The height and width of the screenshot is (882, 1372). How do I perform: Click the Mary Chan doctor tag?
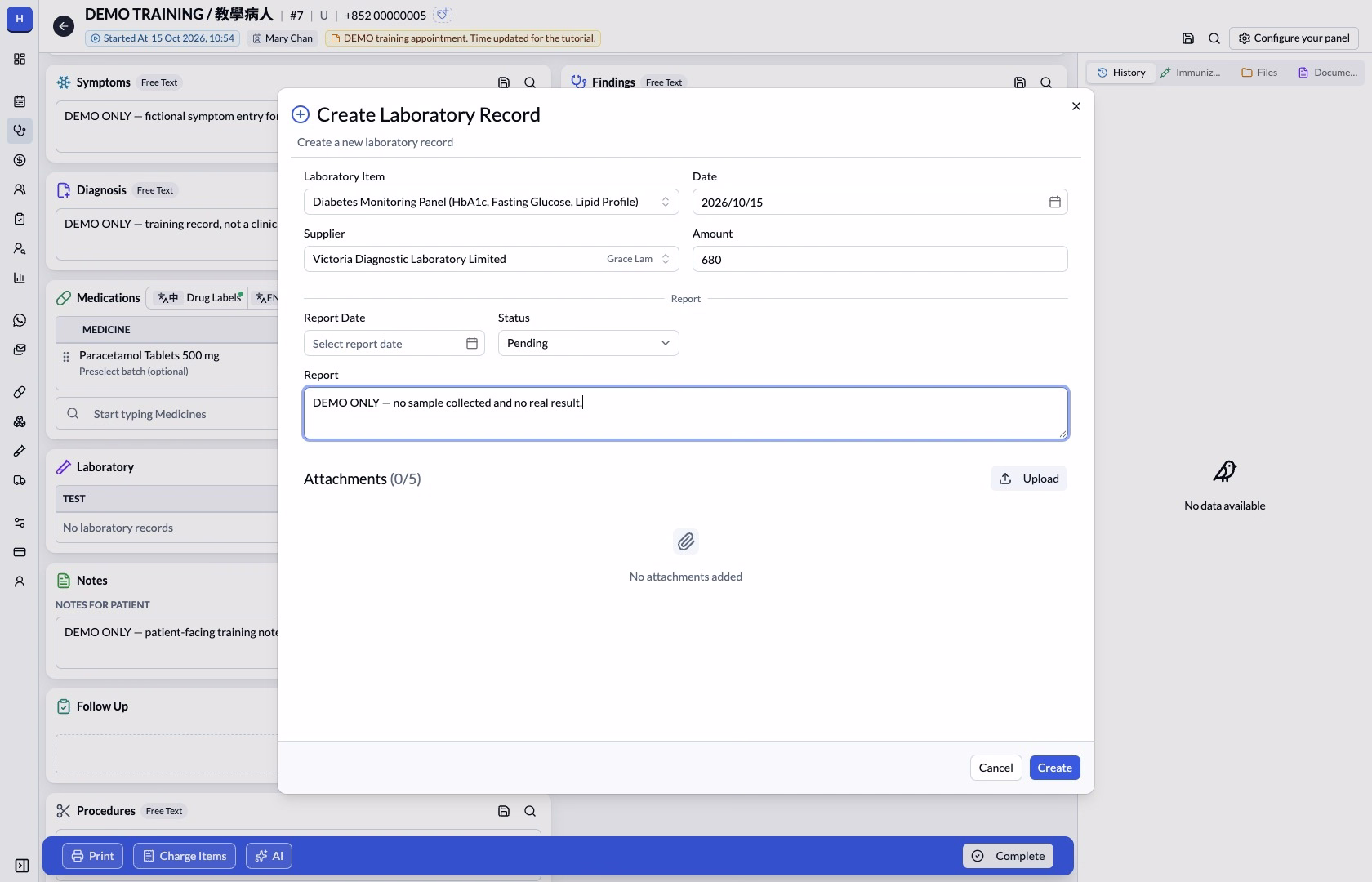click(x=282, y=38)
